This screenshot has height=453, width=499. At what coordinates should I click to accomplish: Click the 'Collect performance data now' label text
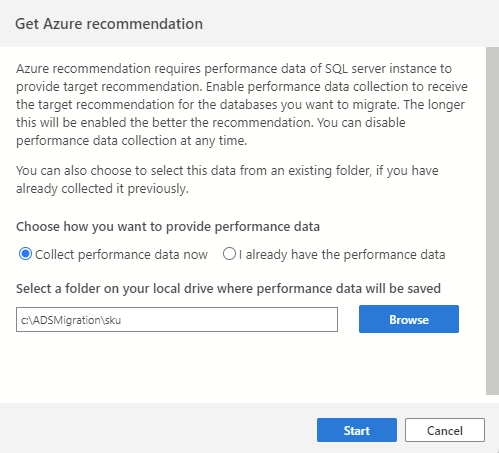point(121,255)
